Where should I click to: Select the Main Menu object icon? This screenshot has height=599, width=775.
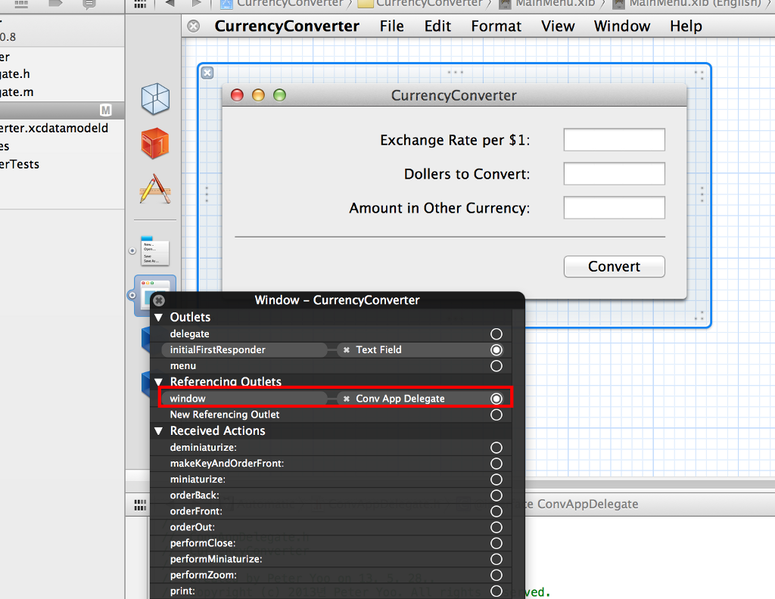tap(154, 250)
